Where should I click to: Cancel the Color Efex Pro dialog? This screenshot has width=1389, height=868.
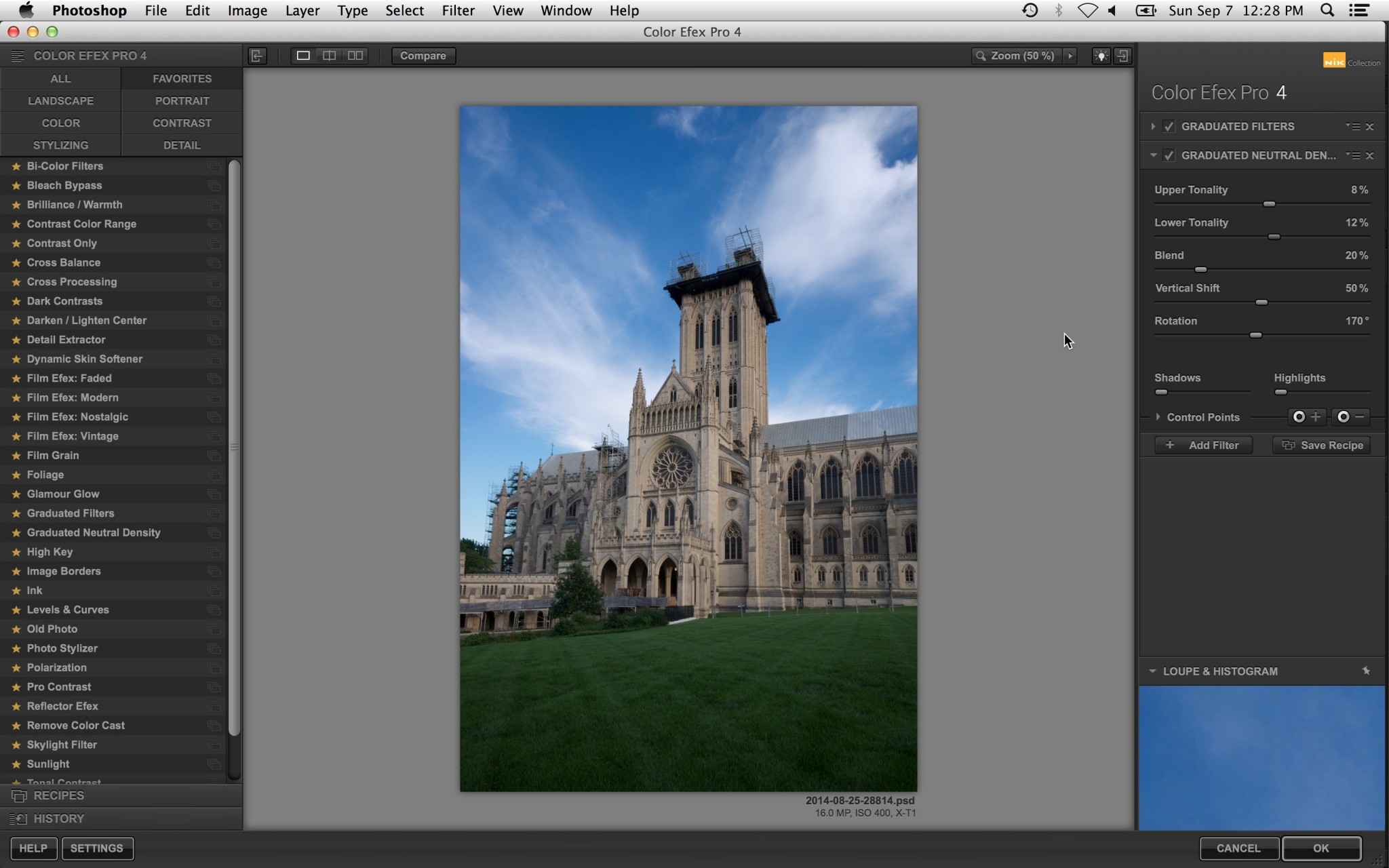coord(1238,848)
